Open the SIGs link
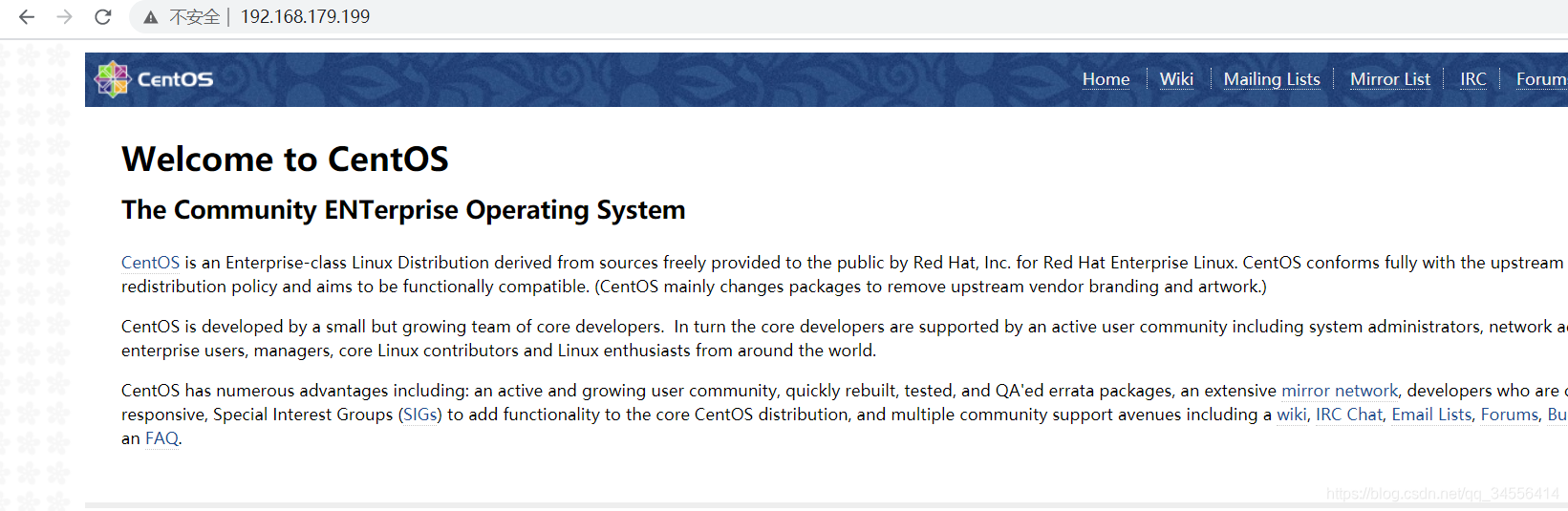The image size is (1568, 511). click(x=420, y=415)
